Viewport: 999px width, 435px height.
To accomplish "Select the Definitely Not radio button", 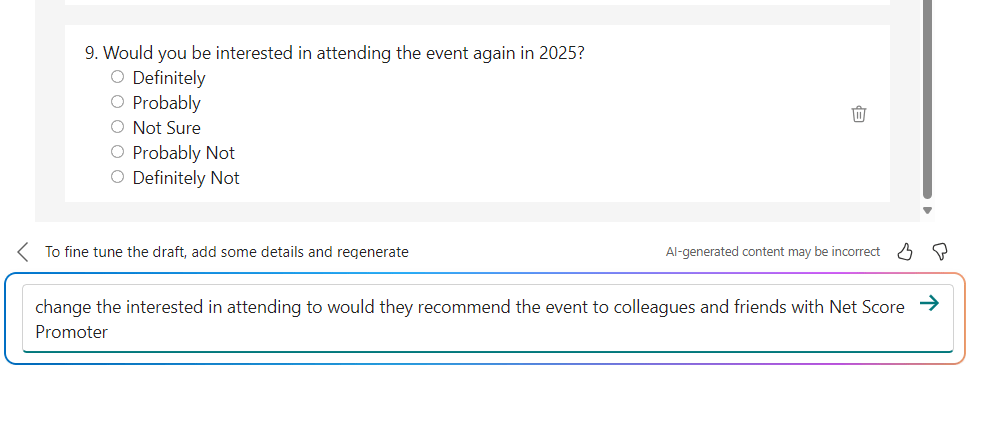I will (118, 177).
